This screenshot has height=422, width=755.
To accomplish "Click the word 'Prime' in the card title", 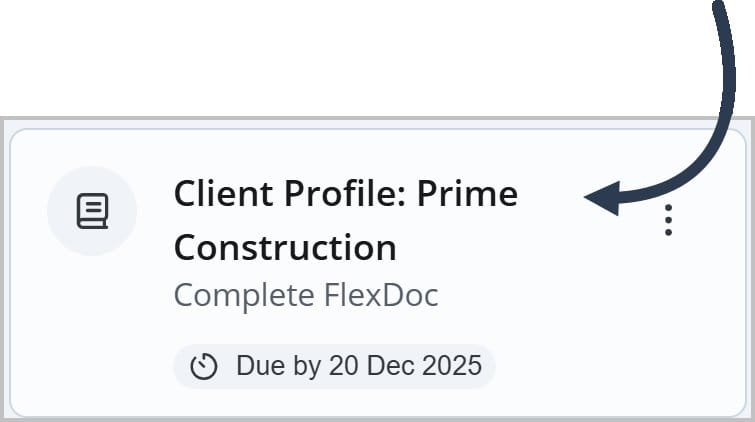I will click(467, 194).
